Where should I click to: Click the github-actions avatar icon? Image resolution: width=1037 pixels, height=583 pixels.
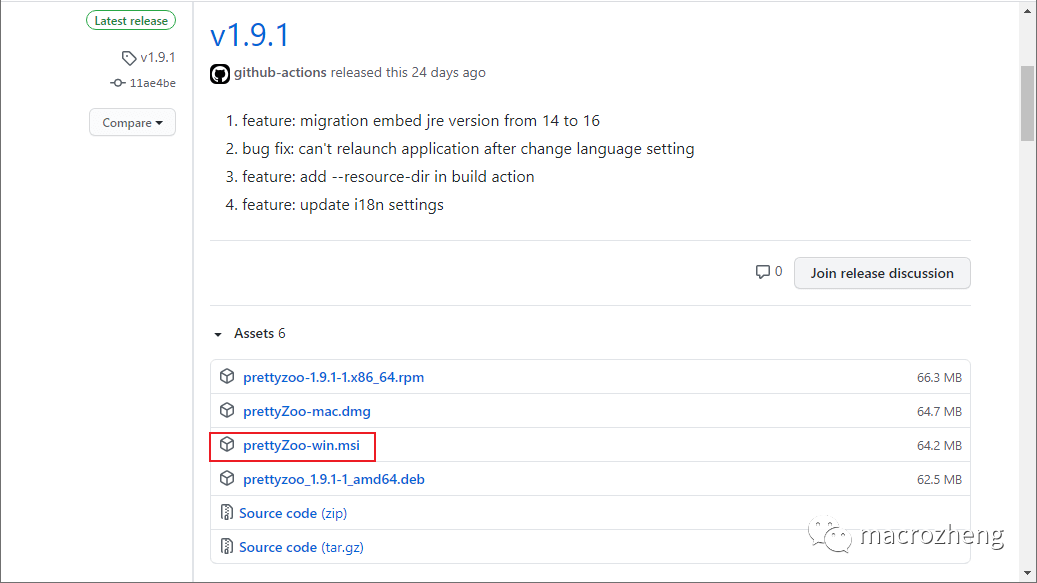[x=220, y=73]
